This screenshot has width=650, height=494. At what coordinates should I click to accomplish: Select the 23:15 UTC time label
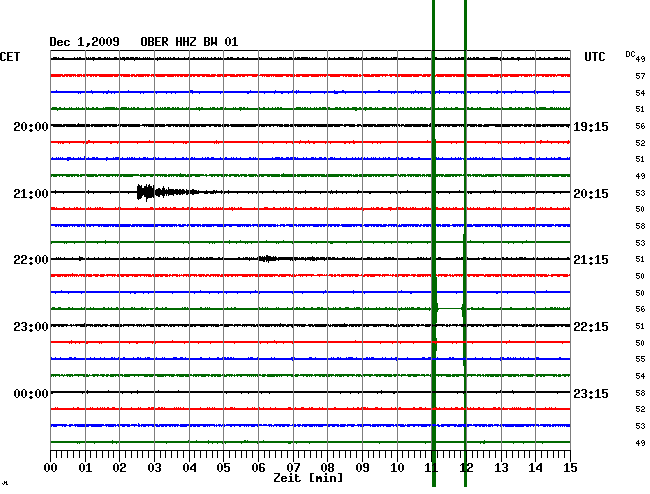pos(591,393)
